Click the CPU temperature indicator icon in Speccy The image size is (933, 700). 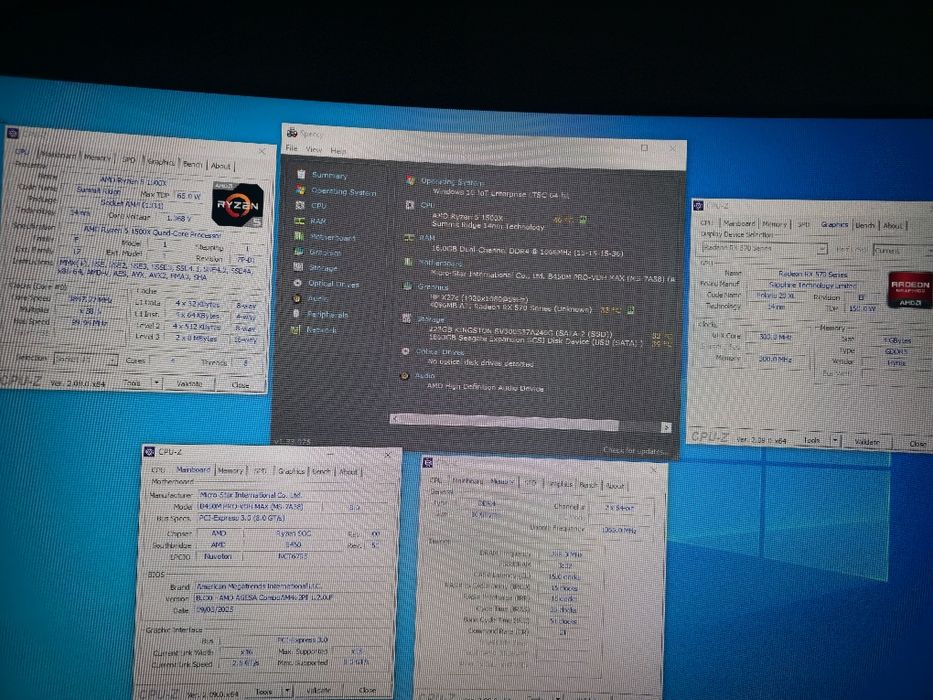click(x=583, y=220)
